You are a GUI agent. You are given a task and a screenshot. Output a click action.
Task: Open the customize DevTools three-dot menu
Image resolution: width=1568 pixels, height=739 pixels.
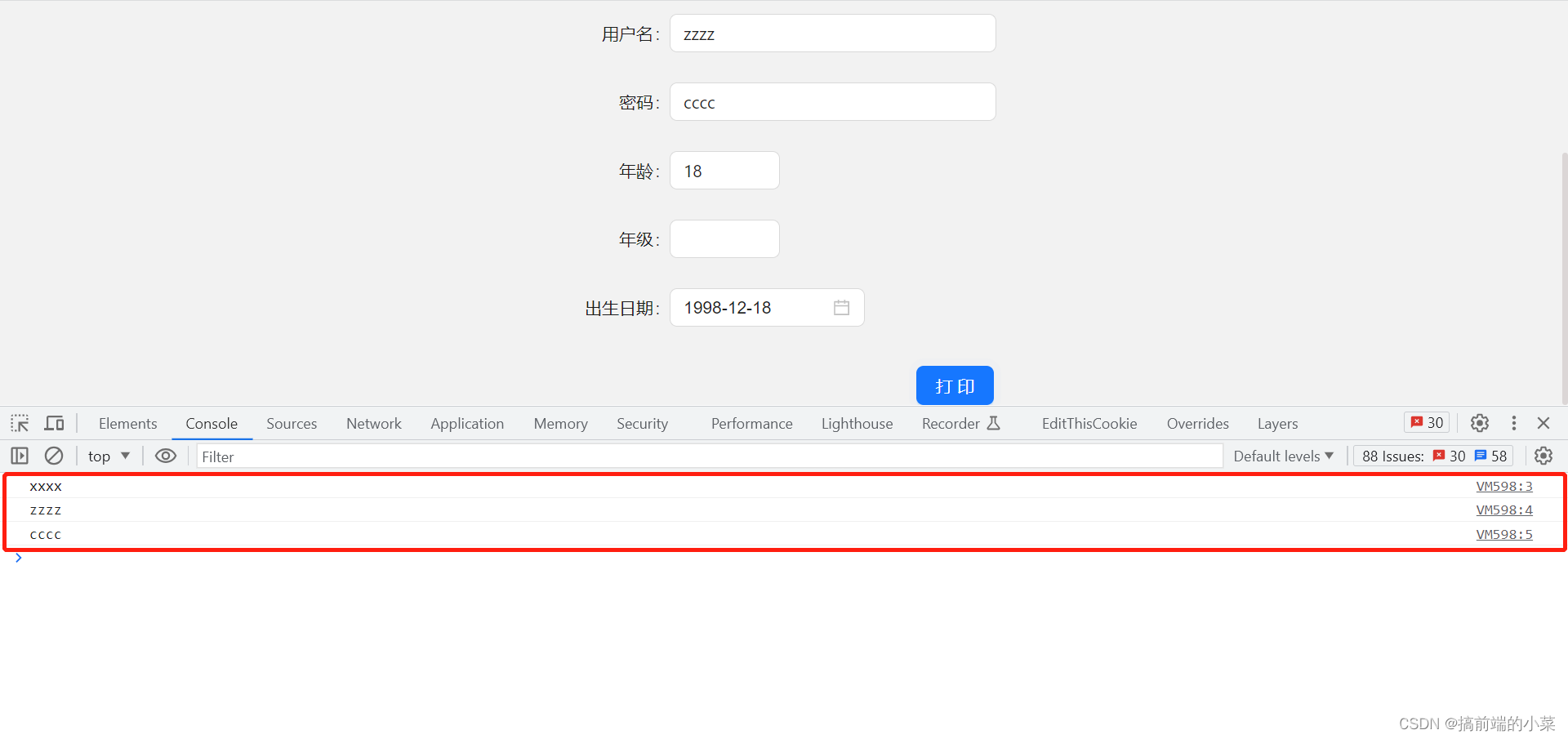pos(1513,423)
